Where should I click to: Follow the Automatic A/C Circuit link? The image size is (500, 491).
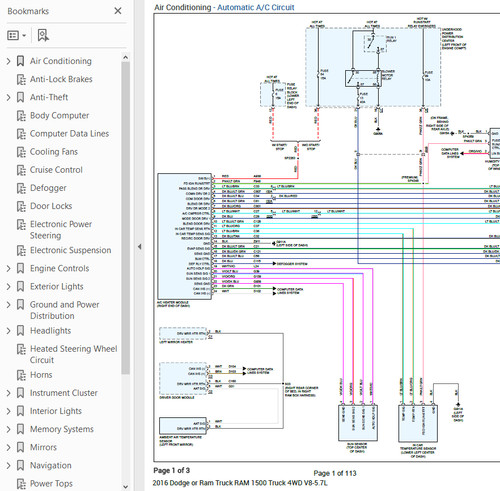[x=256, y=7]
